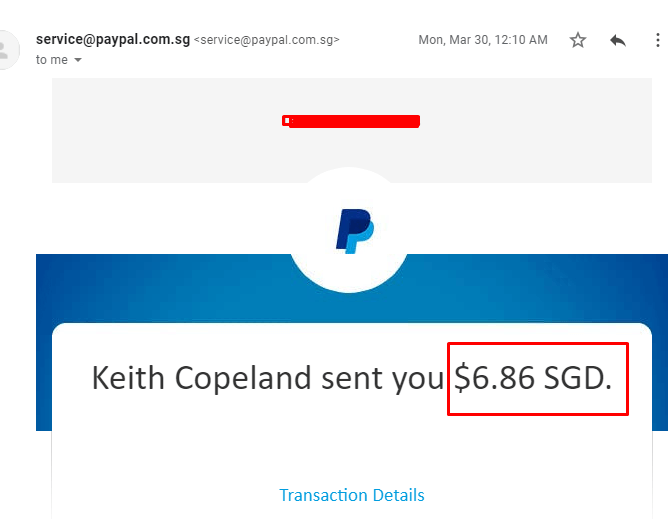The width and height of the screenshot is (672, 519).
Task: Click the PayPal logo
Action: pos(353,230)
